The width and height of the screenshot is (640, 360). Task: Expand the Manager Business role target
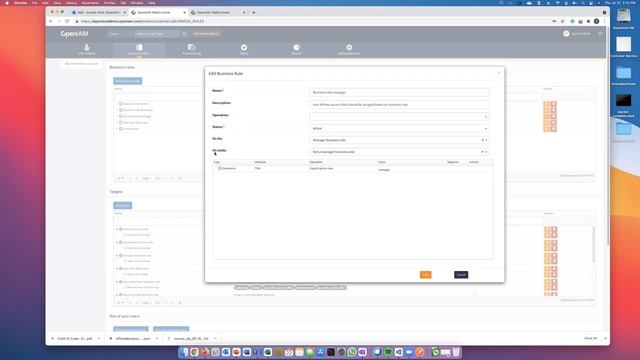(117, 256)
